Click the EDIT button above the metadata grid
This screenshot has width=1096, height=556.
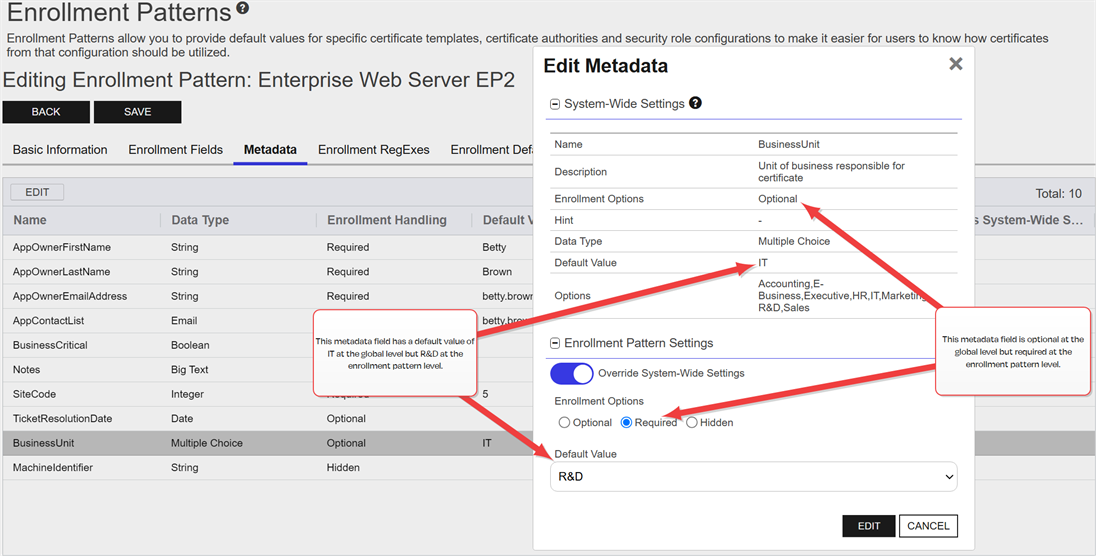(x=37, y=192)
